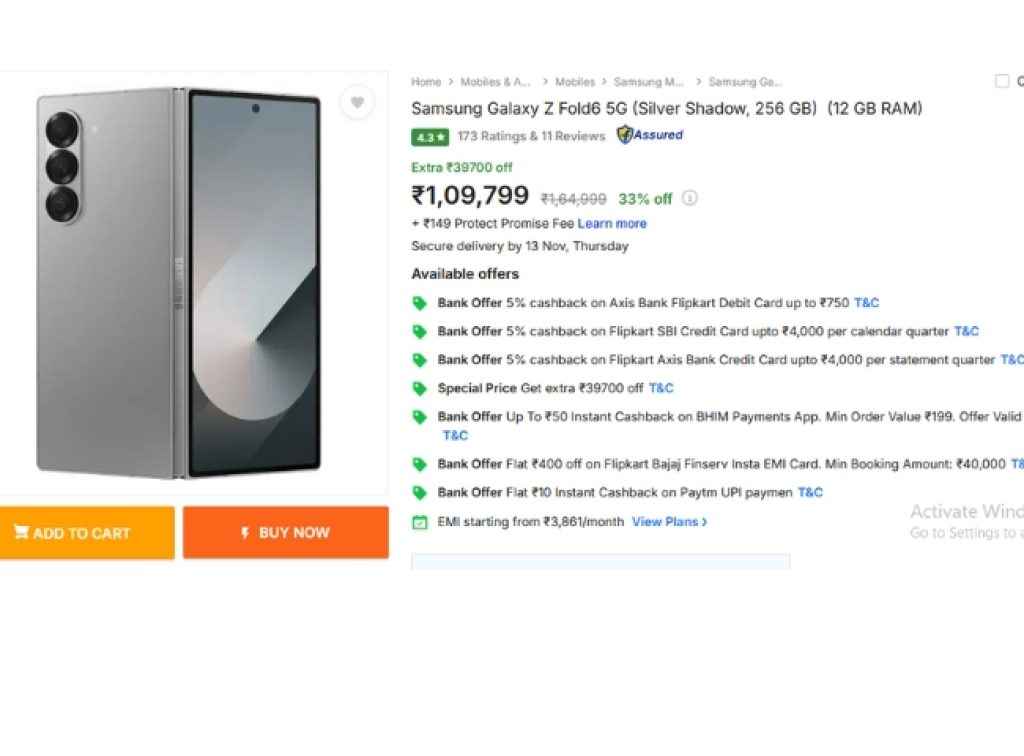Click the offer tag icon for Axis Debit Card
The height and width of the screenshot is (756, 1024).
[x=420, y=303]
